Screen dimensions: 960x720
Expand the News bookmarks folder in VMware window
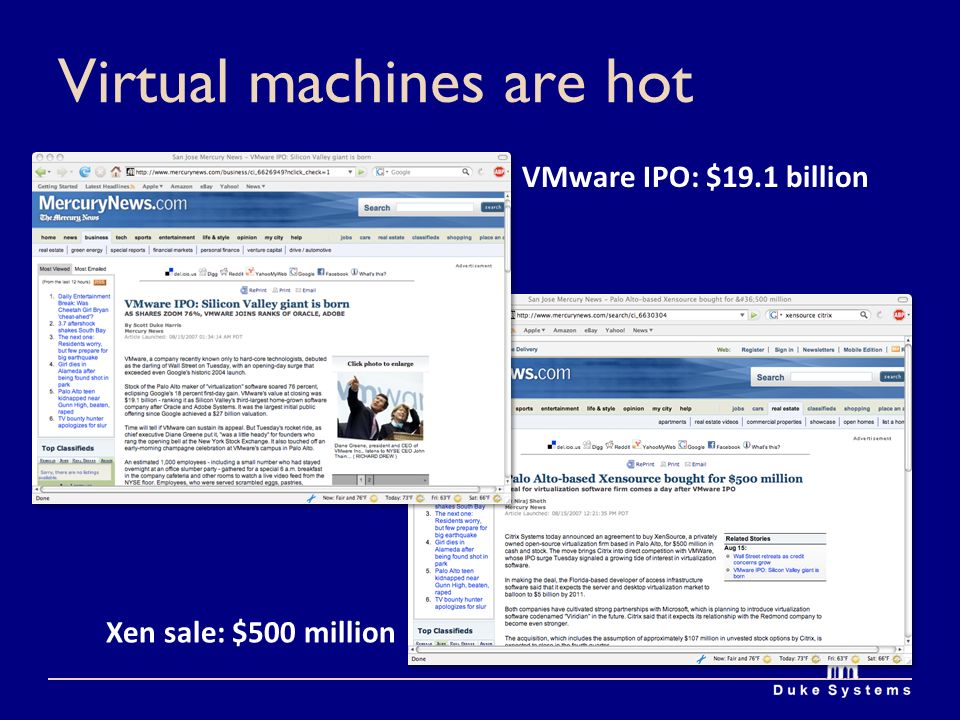255,186
